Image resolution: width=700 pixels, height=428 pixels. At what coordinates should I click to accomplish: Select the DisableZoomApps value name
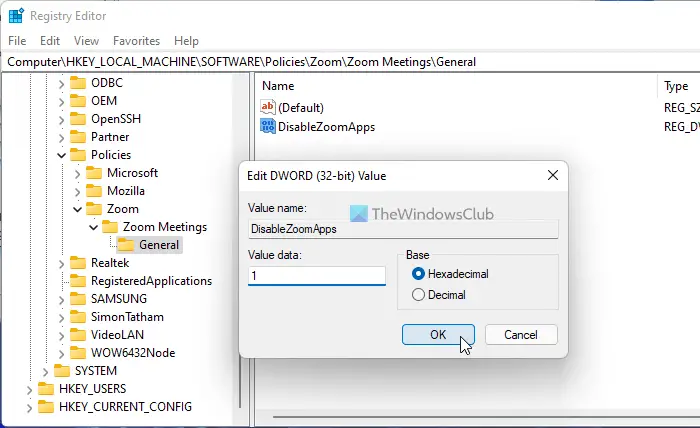tap(326, 127)
